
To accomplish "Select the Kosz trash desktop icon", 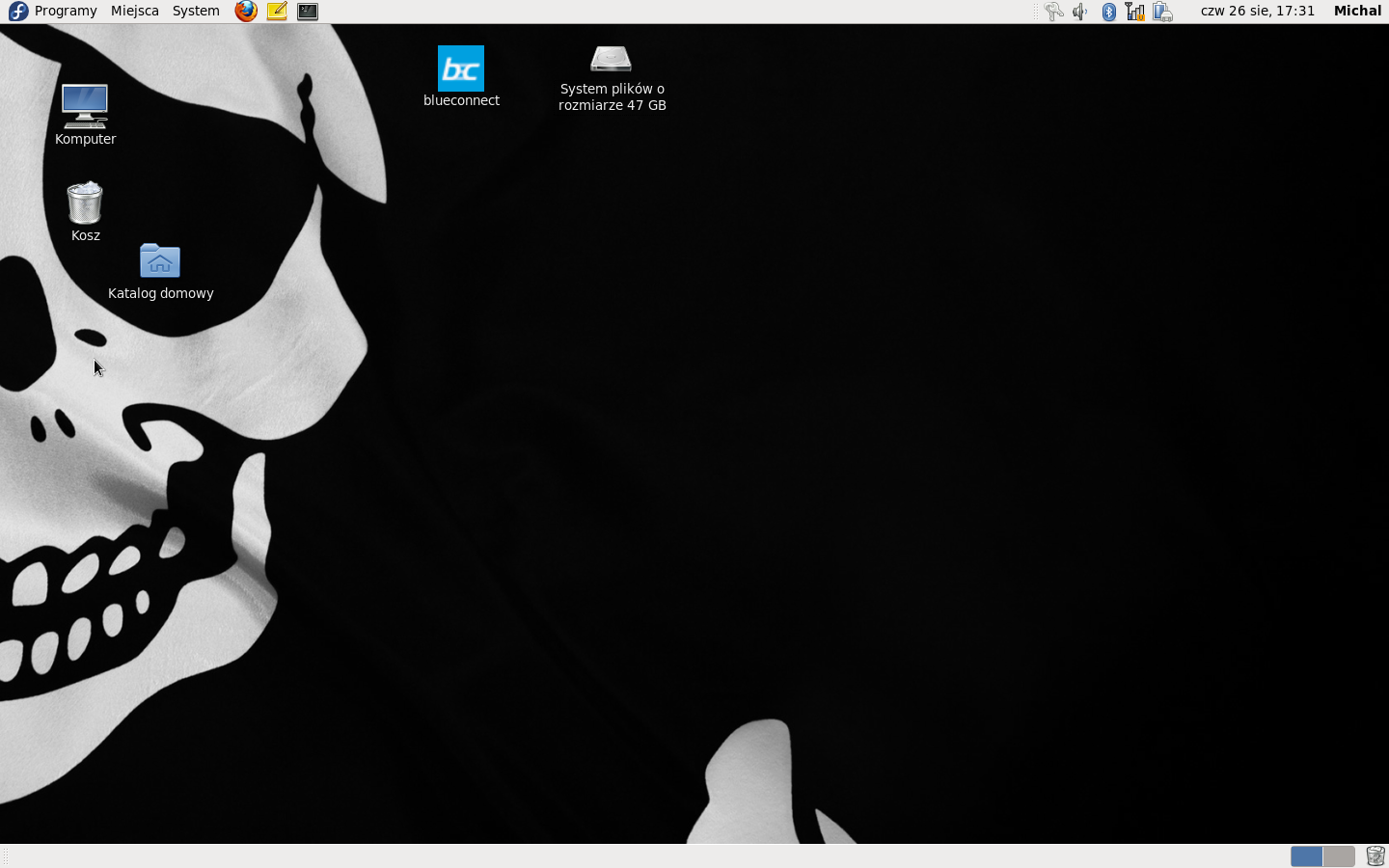I will point(85,203).
